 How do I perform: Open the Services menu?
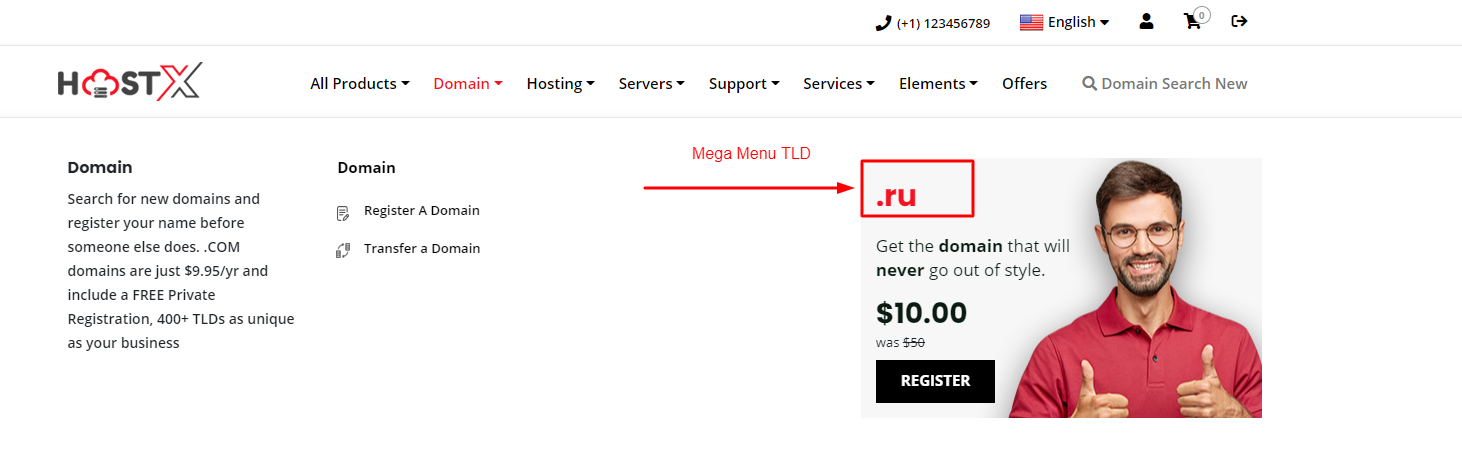pyautogui.click(x=838, y=84)
